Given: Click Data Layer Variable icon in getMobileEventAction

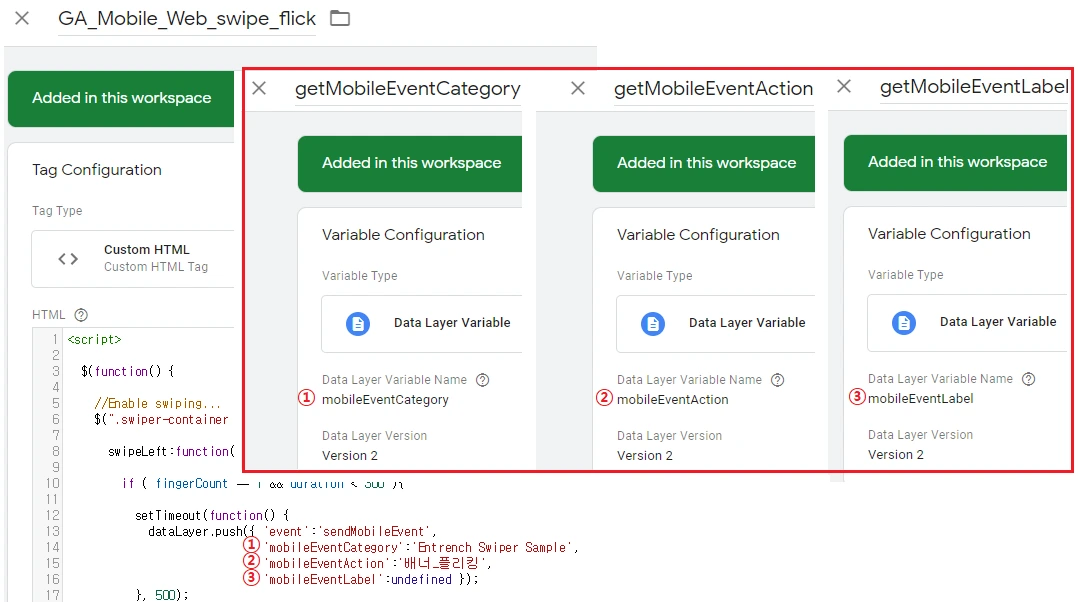Looking at the screenshot, I should (x=652, y=323).
